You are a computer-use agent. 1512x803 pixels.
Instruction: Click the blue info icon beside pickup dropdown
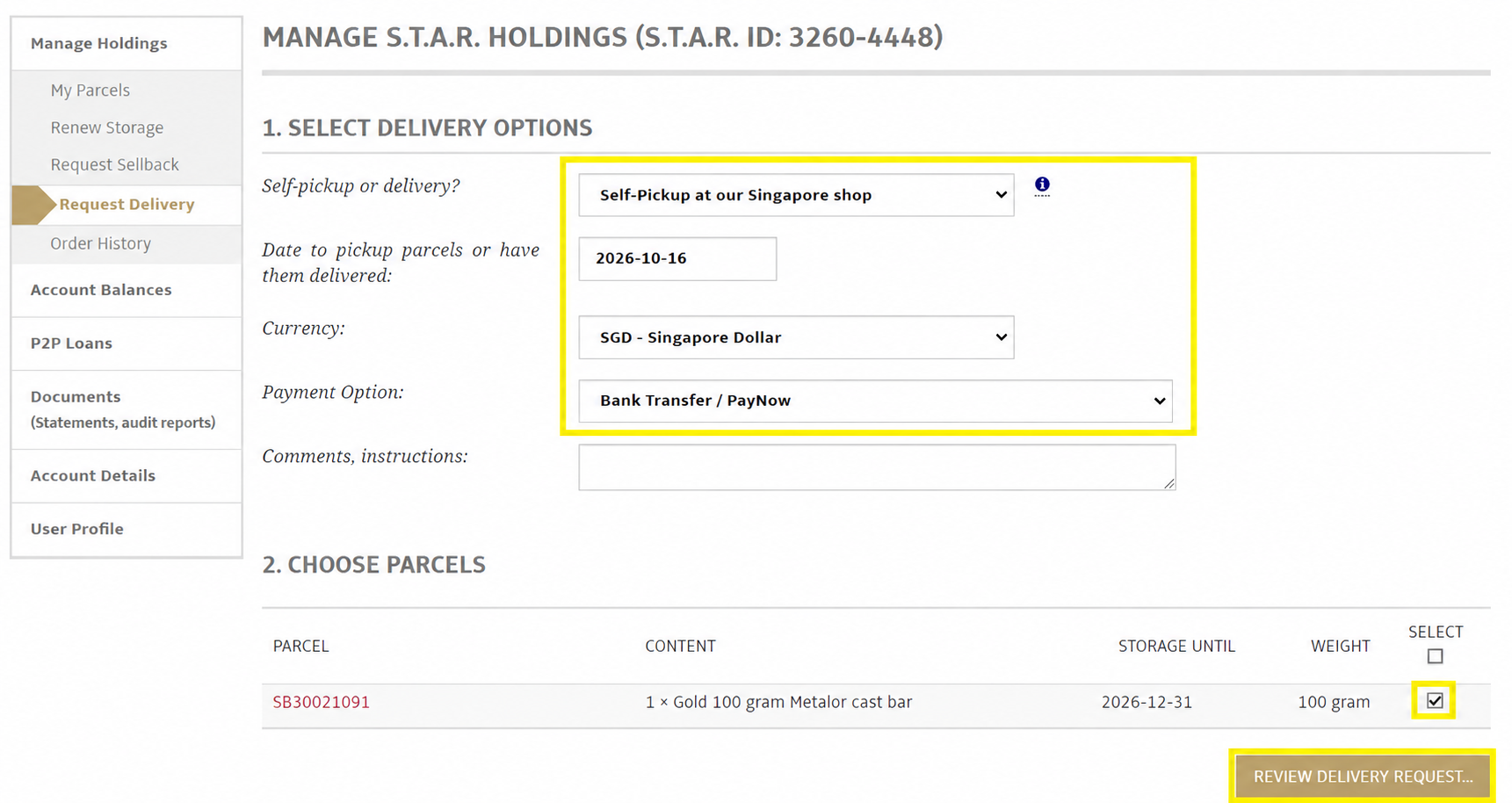click(1042, 184)
